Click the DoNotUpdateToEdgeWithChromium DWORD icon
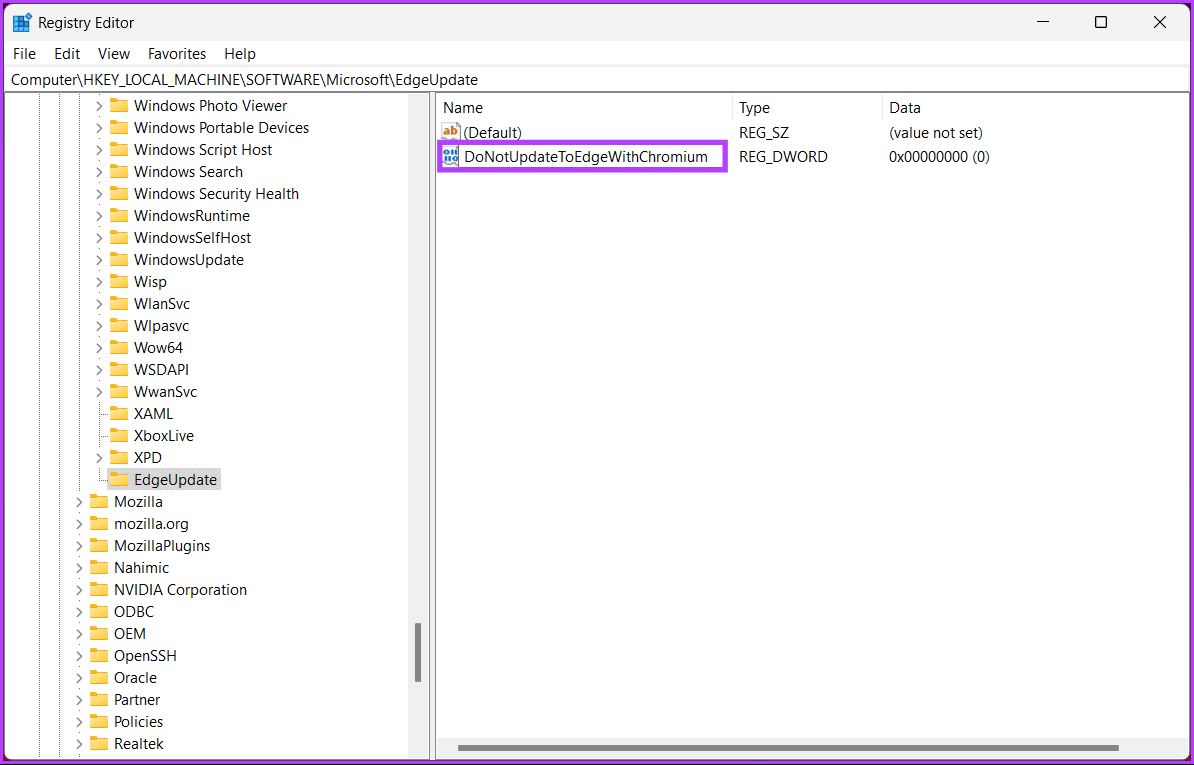 [x=451, y=157]
